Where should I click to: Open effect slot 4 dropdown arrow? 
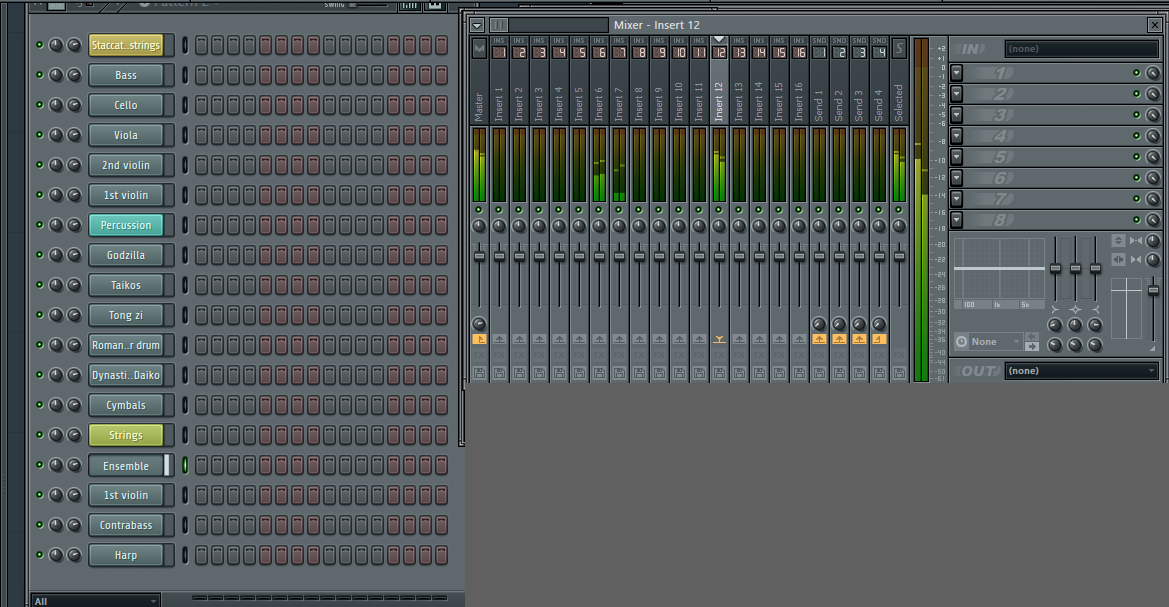point(957,136)
